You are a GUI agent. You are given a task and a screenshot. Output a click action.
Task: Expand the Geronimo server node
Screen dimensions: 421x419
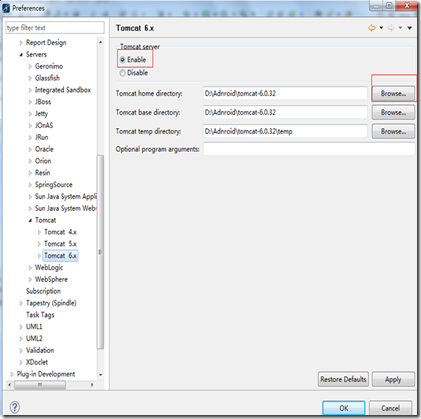tap(30, 66)
